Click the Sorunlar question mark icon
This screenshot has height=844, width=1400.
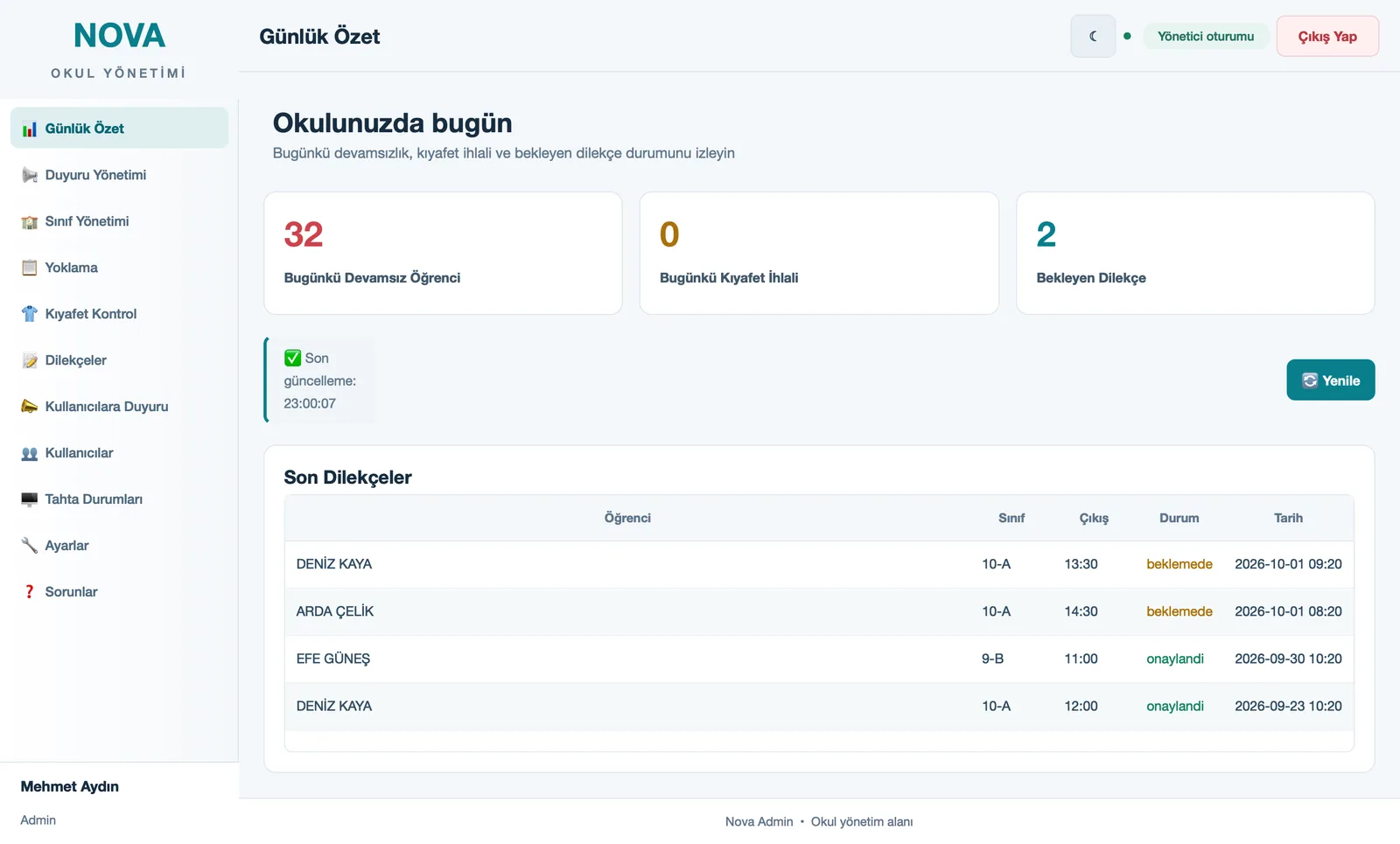30,592
